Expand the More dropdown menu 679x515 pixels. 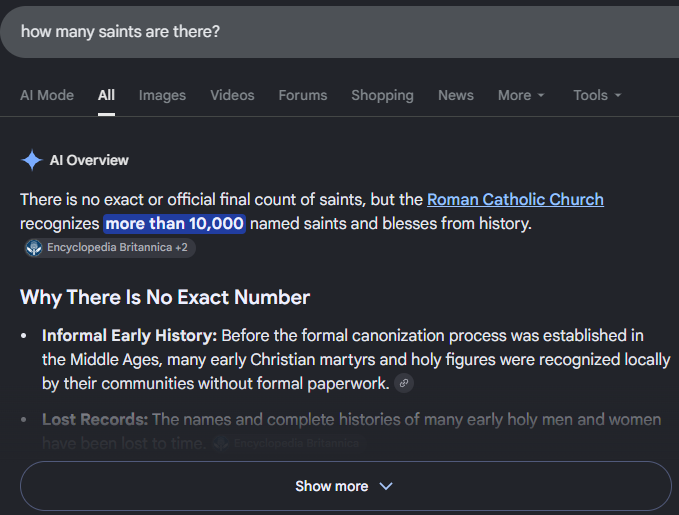point(521,95)
